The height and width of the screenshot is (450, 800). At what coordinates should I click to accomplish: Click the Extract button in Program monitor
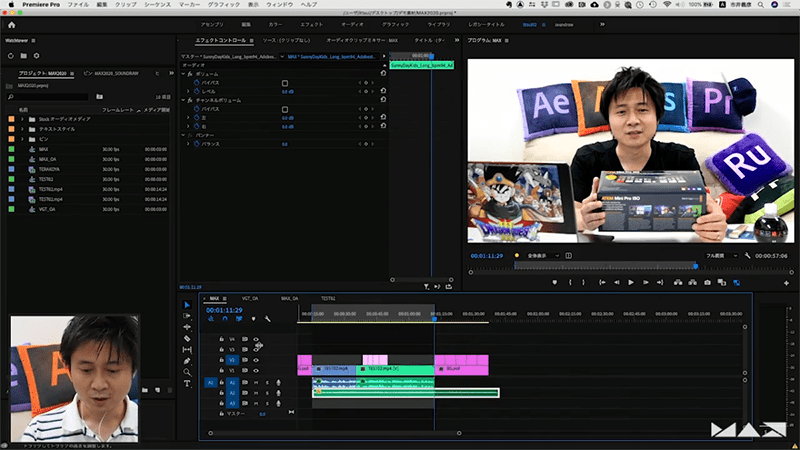tap(692, 282)
